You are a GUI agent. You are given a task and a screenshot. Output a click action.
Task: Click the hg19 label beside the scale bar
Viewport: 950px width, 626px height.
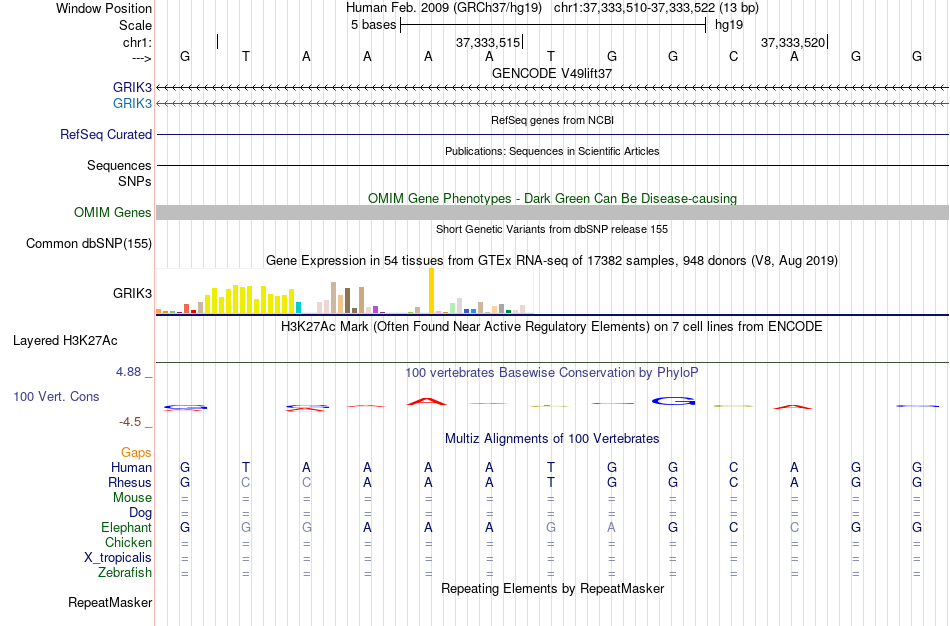coord(729,25)
